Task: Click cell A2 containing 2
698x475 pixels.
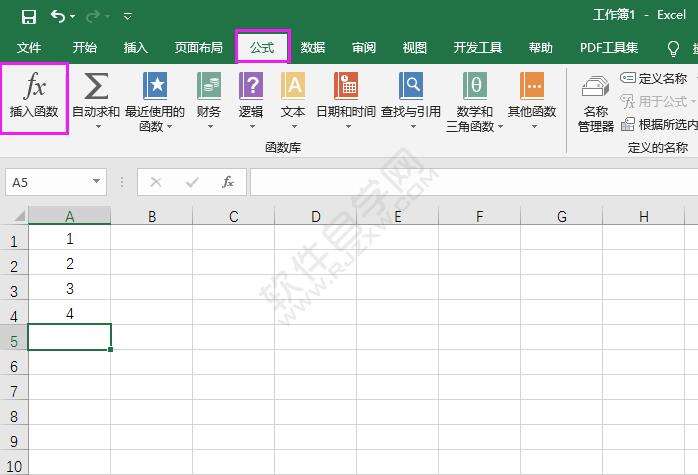Action: 69,263
